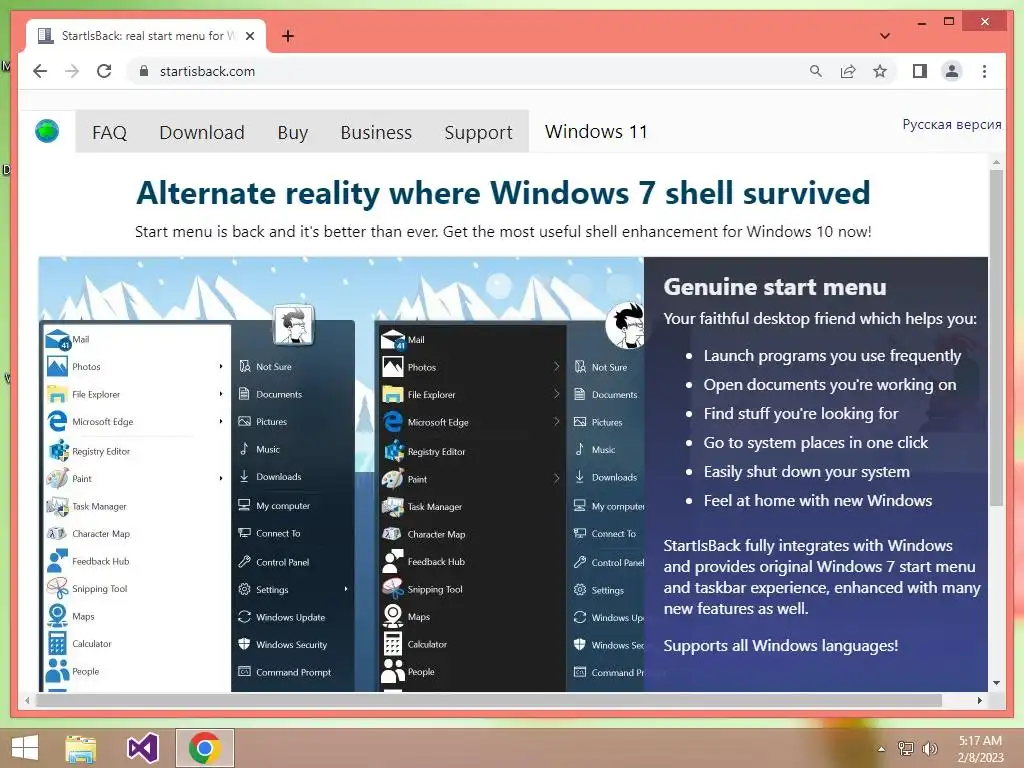Click Calculator icon in light menu

(57, 643)
